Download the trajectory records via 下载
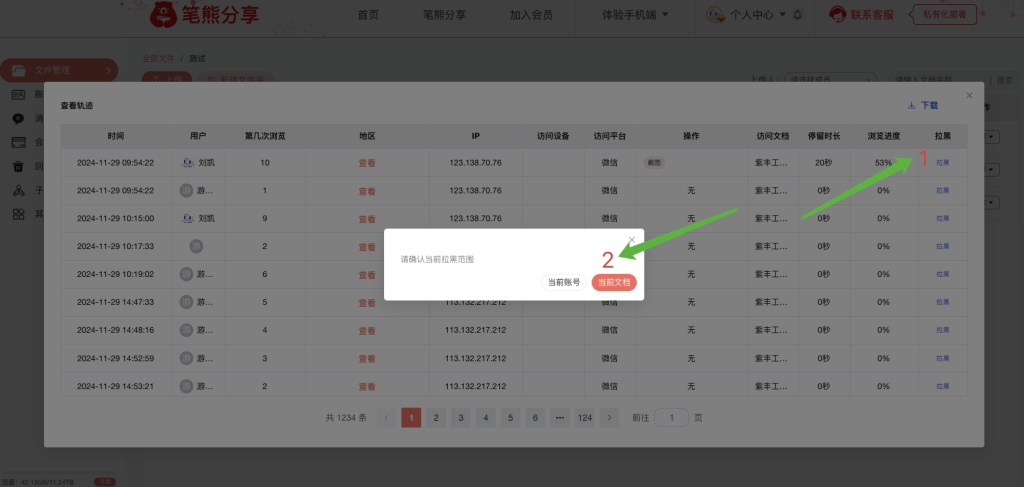 point(923,105)
